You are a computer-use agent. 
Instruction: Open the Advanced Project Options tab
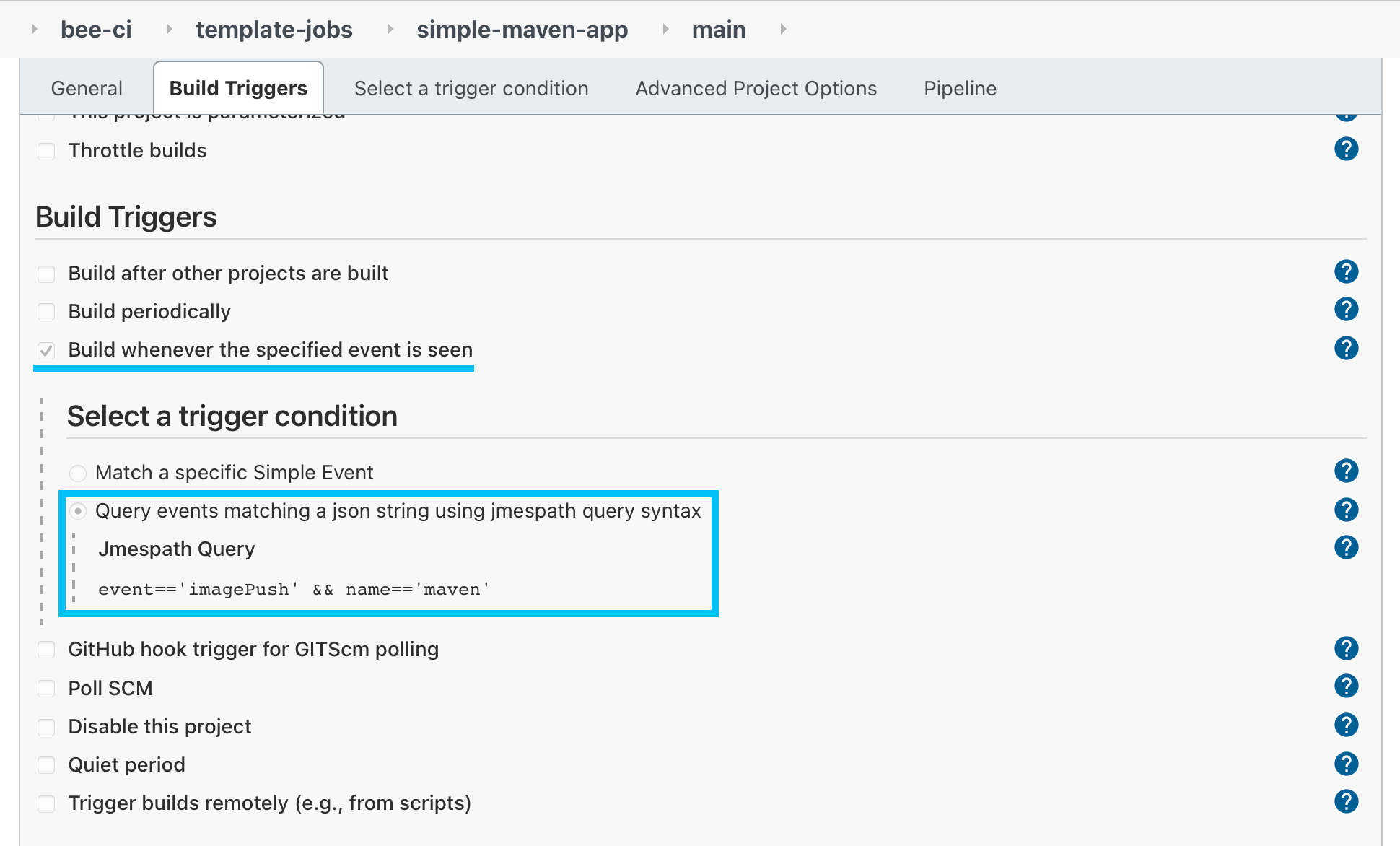click(x=756, y=89)
